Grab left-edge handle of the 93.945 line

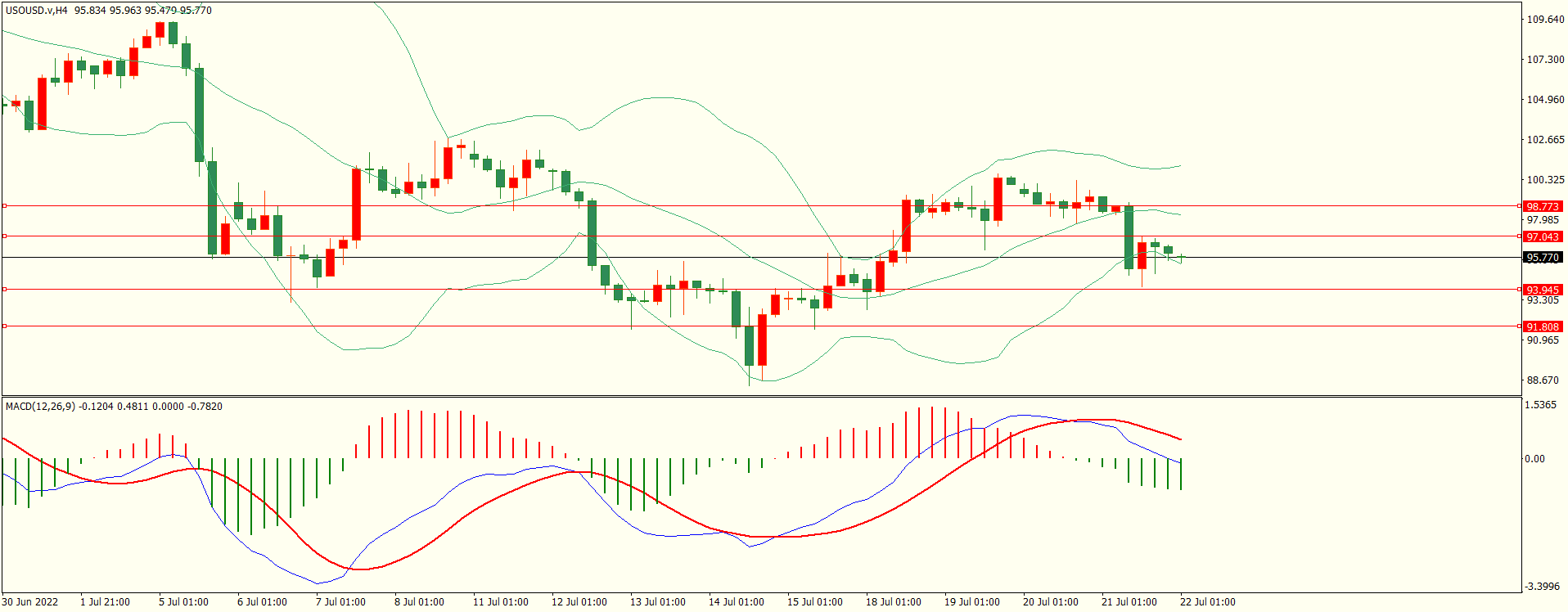[5, 290]
